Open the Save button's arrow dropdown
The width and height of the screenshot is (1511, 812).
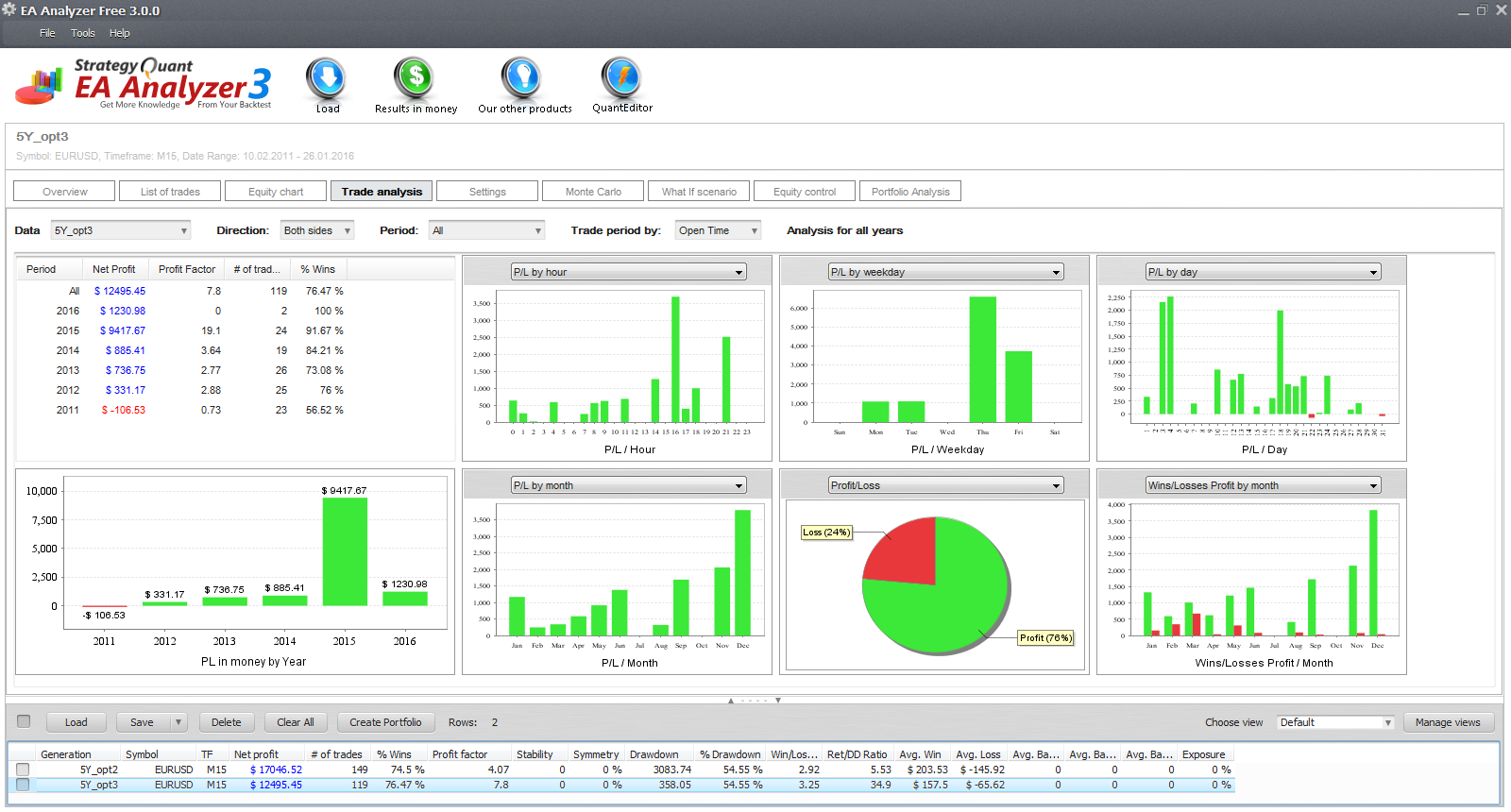pos(178,722)
